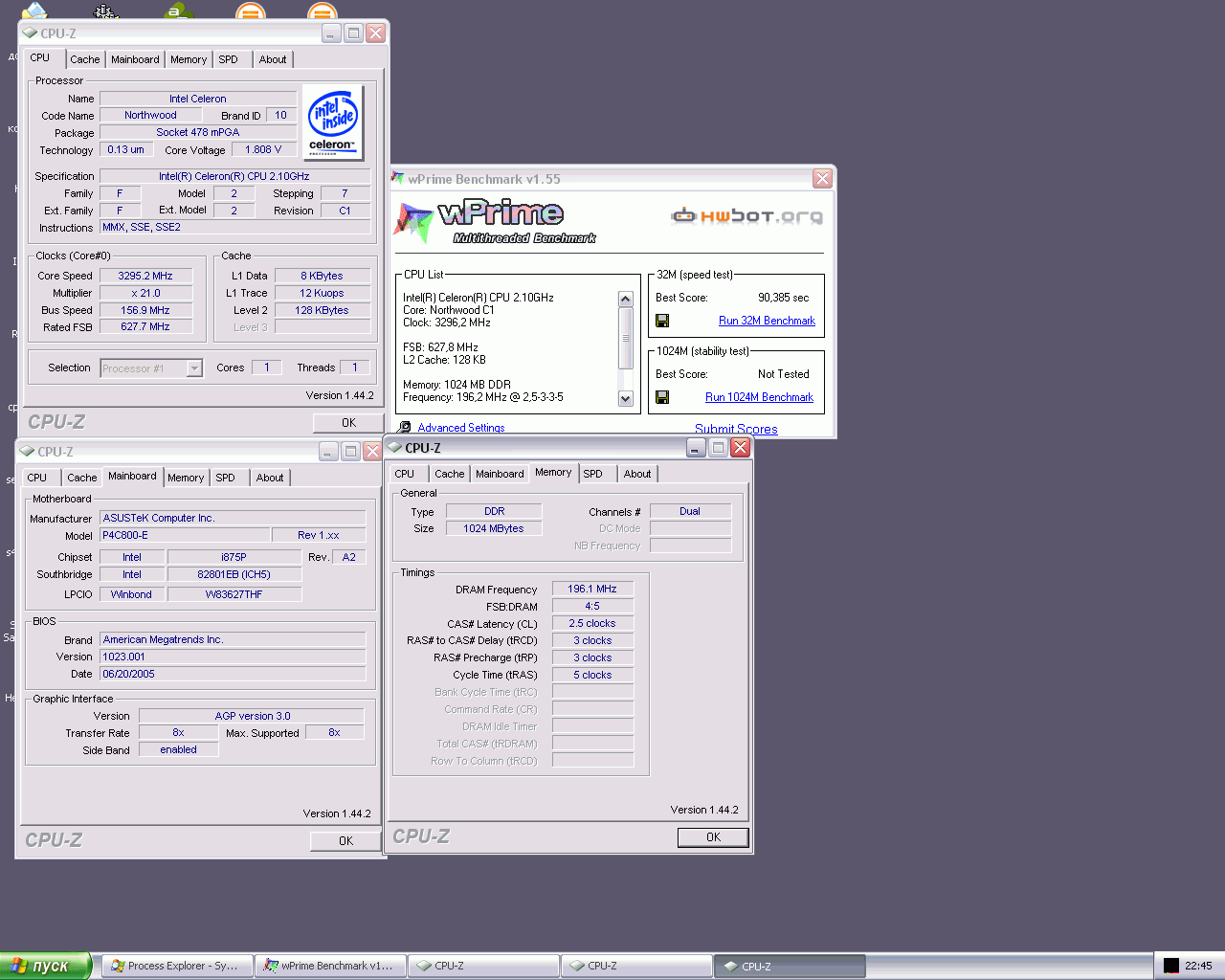Screen dimensions: 1225x980
Task: Click OK in Memory CPU-Z window
Action: [x=713, y=837]
